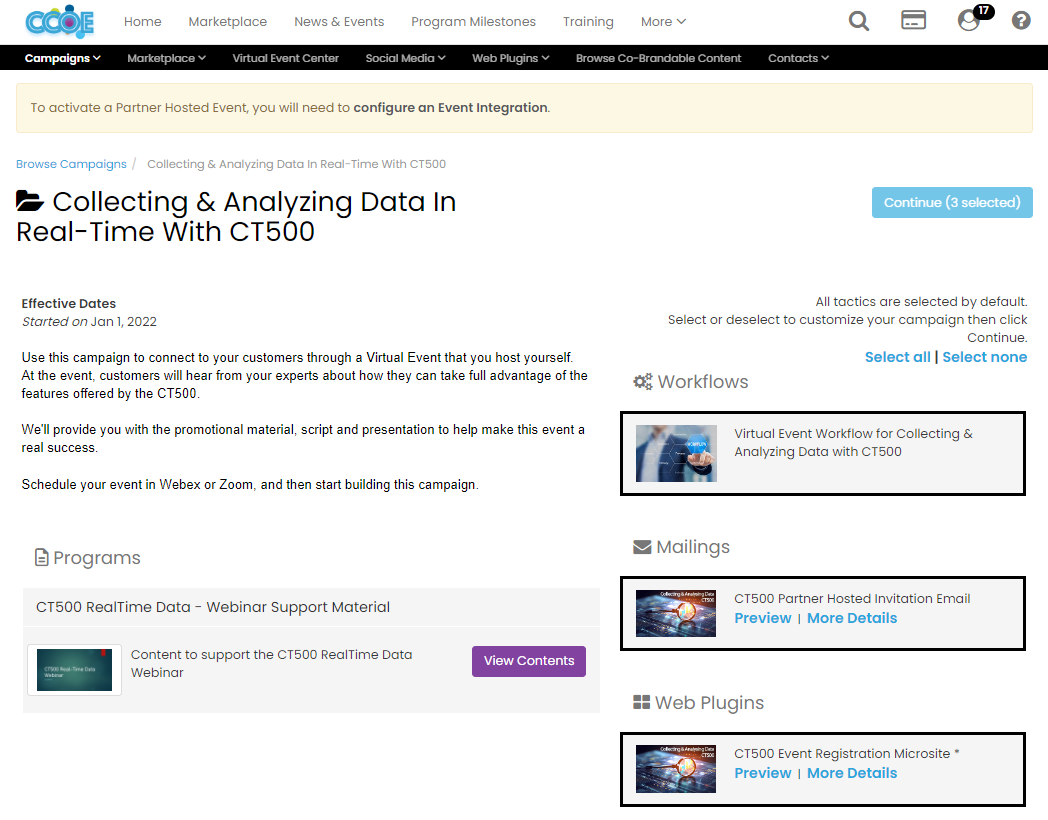Image resolution: width=1048 pixels, height=820 pixels.
Task: Go back to Browse Campaigns breadcrumb
Action: (71, 164)
